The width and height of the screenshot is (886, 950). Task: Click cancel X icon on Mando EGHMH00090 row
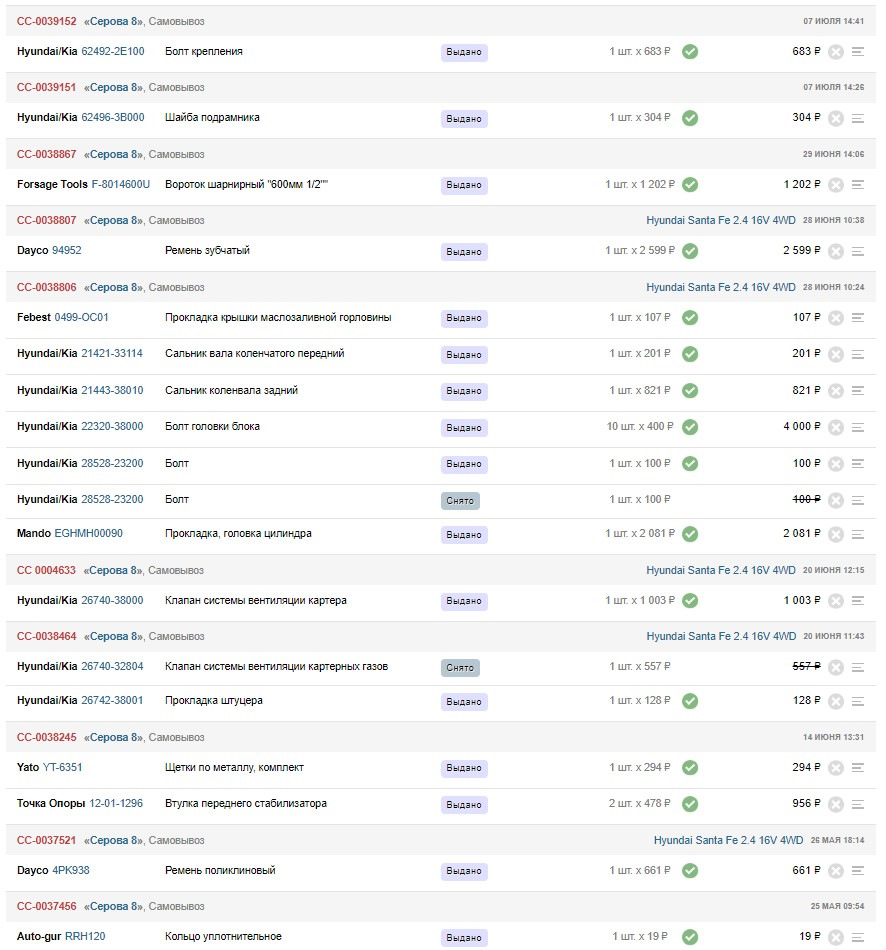pyautogui.click(x=836, y=534)
